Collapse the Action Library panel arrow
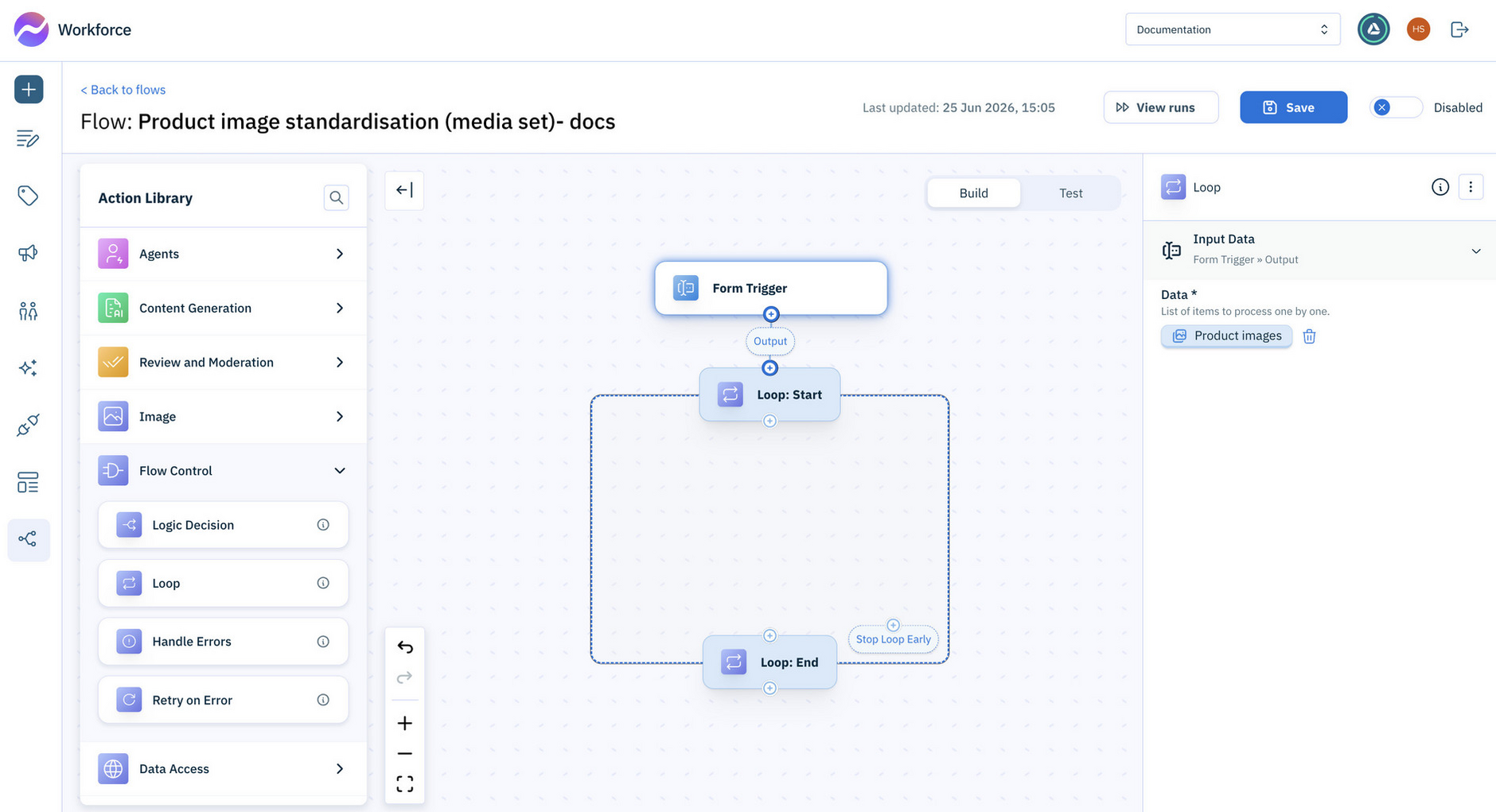This screenshot has width=1496, height=812. (404, 190)
